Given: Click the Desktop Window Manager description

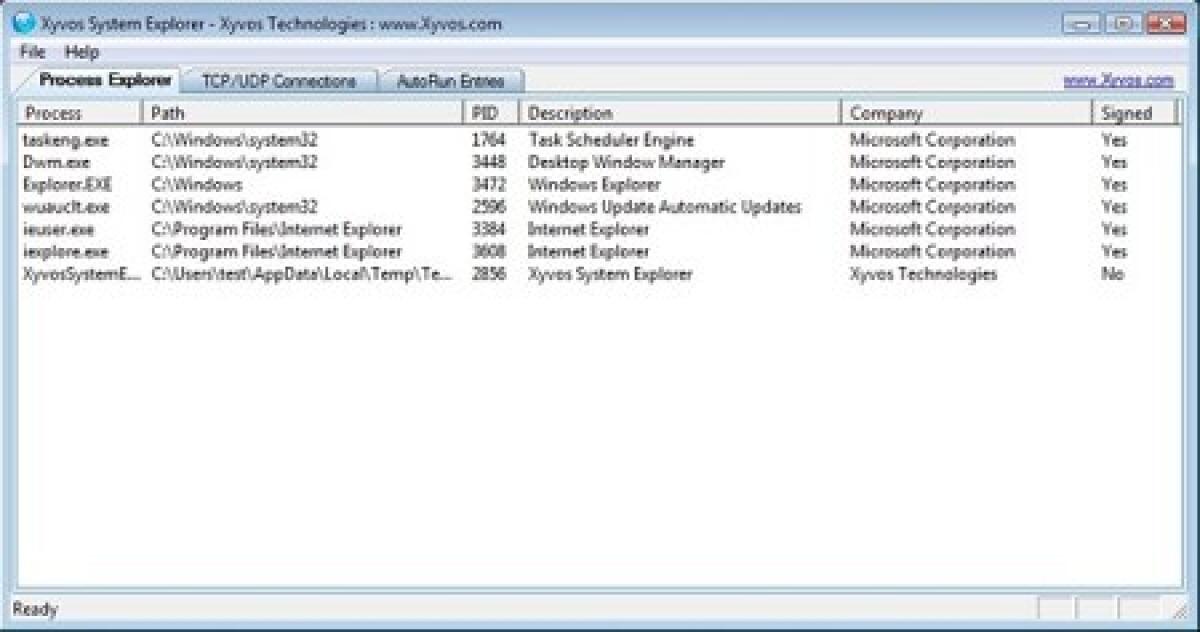Looking at the screenshot, I should 626,162.
